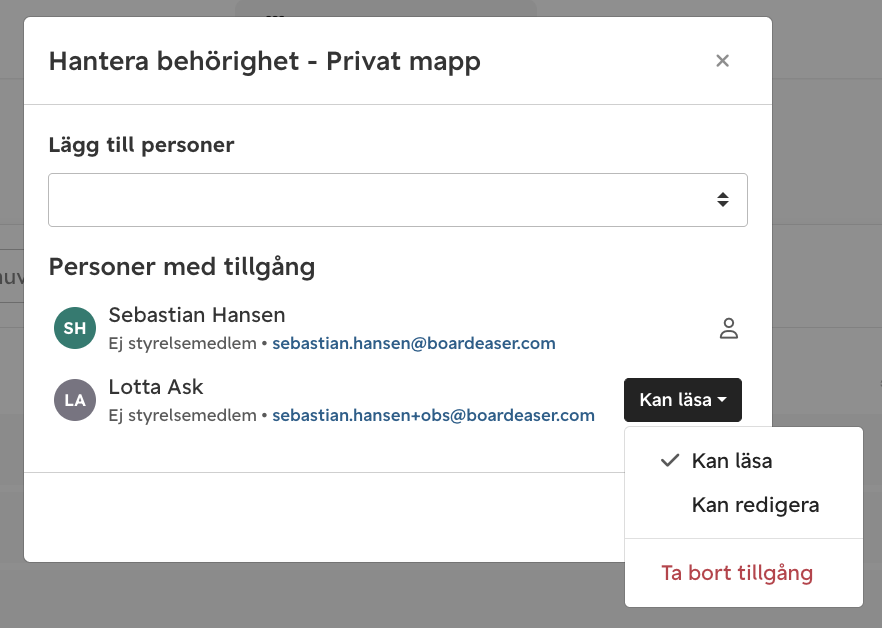Select Ta bort tillgång to remove access
Screen dimensions: 882x628
click(x=744, y=573)
